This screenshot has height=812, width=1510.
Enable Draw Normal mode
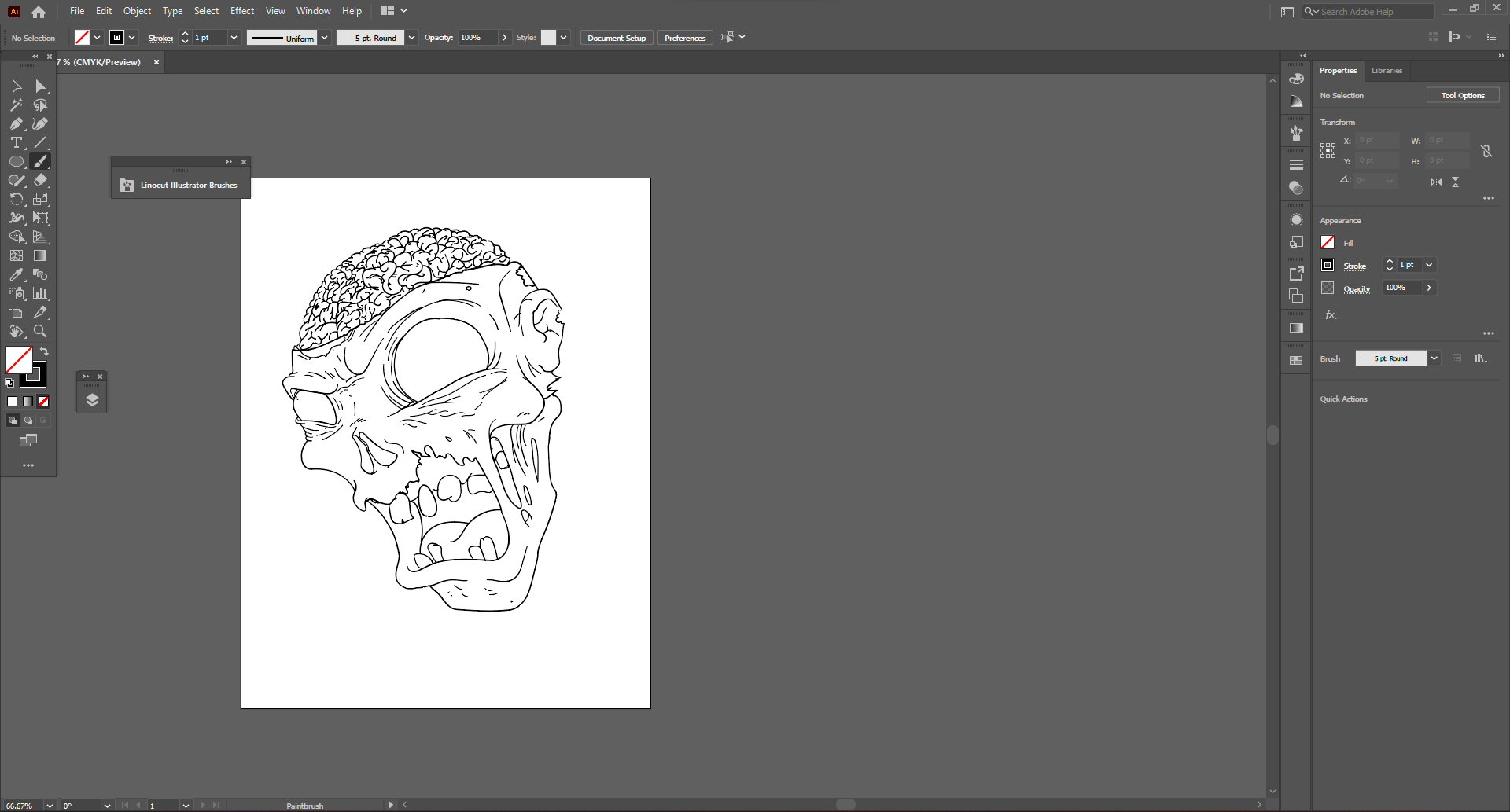pyautogui.click(x=13, y=421)
